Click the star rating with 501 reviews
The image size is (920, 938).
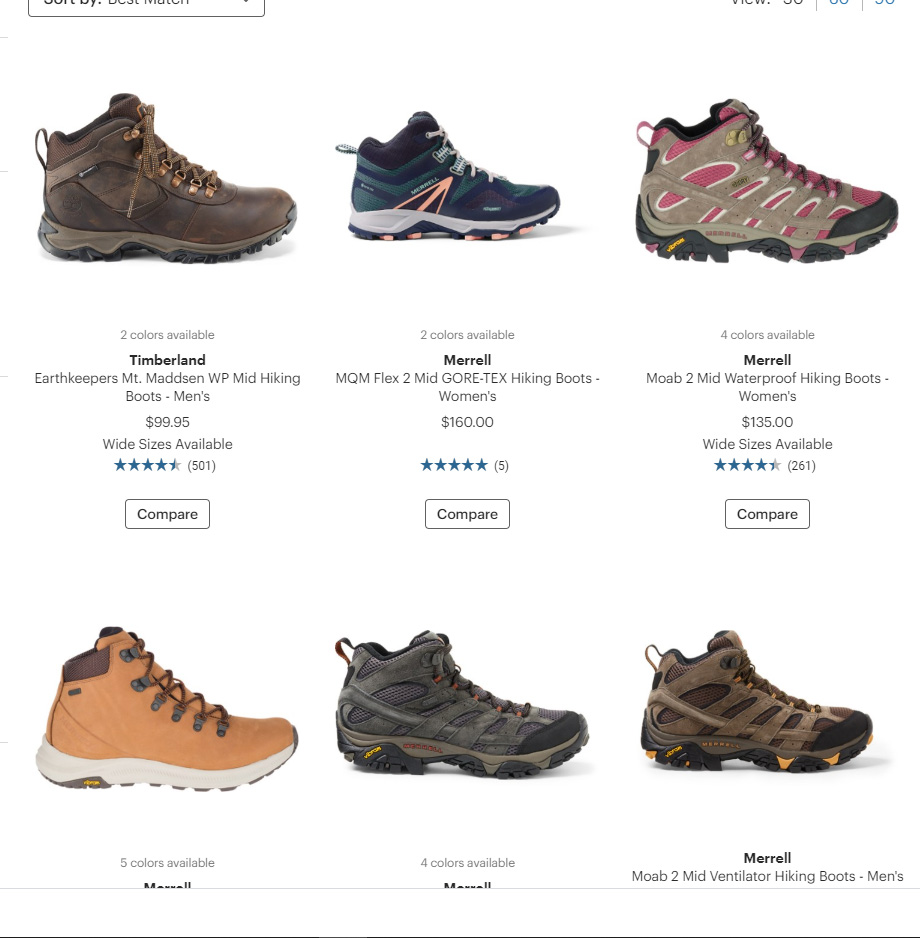click(x=164, y=465)
